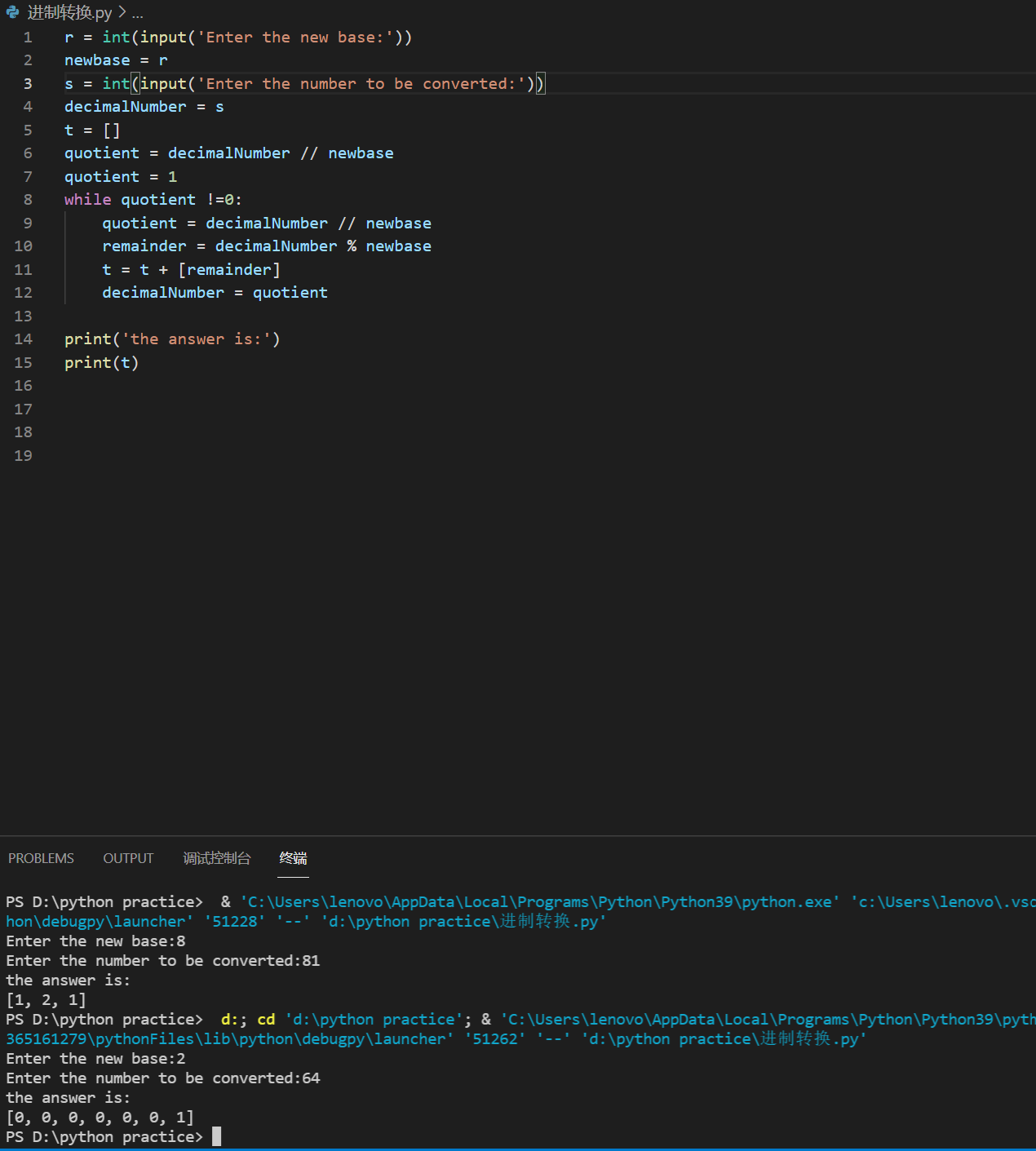1036x1151 pixels.
Task: Click line number 19 in the gutter
Action: pos(24,456)
